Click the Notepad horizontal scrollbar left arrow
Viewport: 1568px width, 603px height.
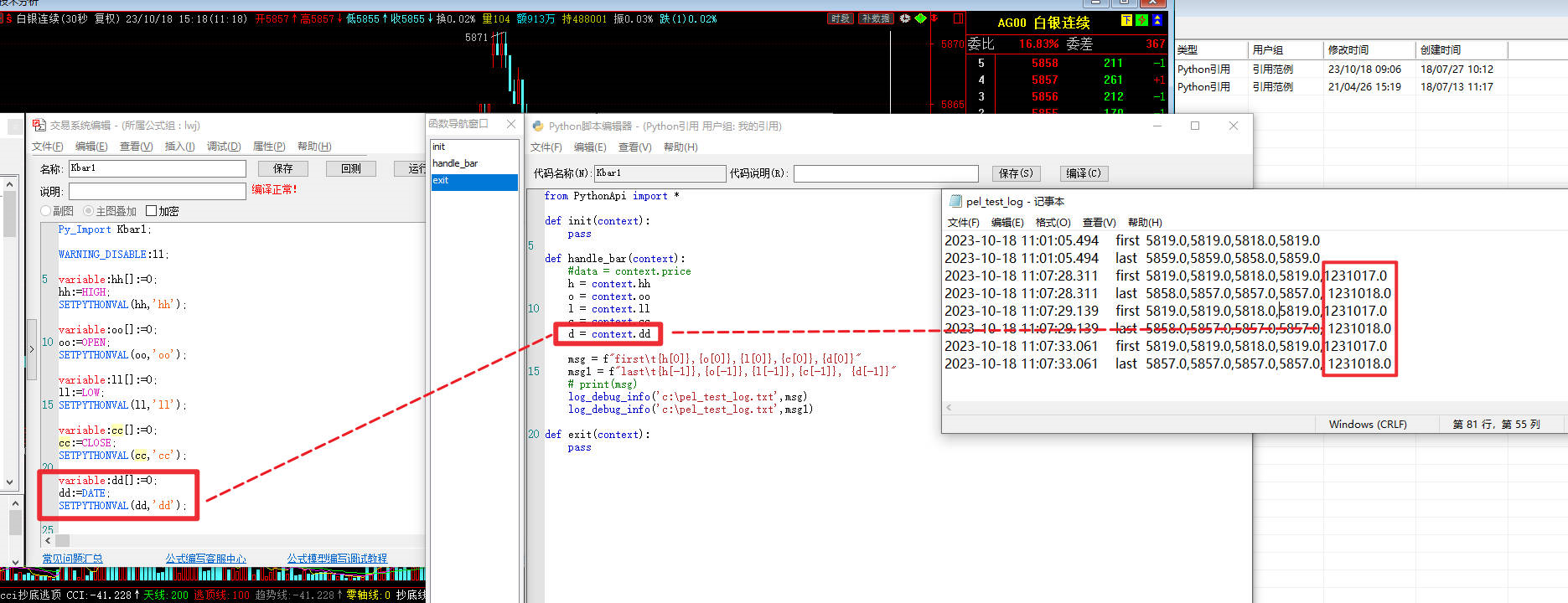(x=949, y=407)
